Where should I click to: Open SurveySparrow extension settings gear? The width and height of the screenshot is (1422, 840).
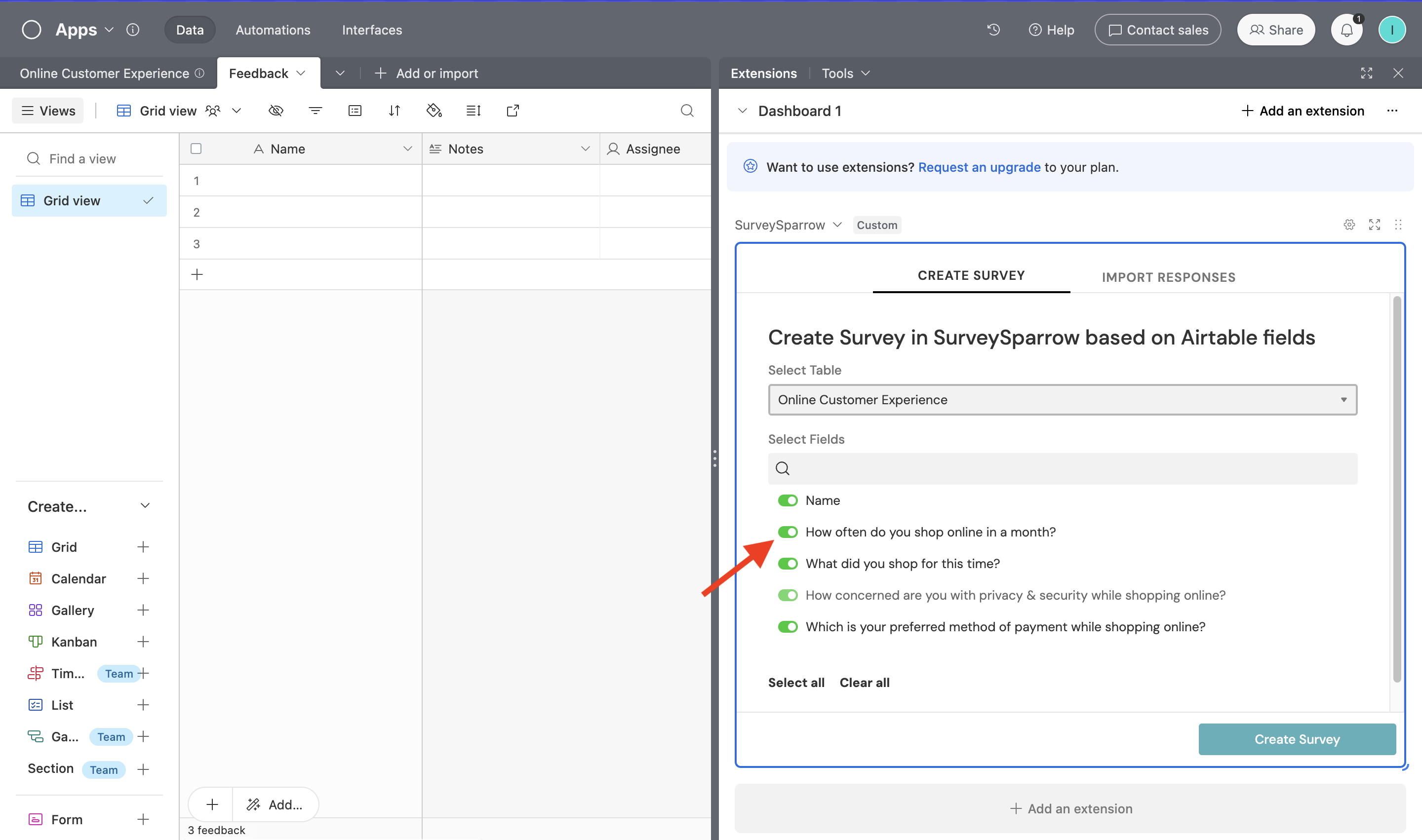point(1349,225)
